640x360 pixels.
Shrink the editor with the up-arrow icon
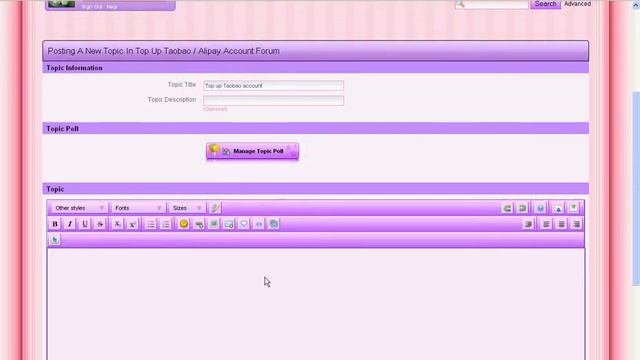[558, 208]
